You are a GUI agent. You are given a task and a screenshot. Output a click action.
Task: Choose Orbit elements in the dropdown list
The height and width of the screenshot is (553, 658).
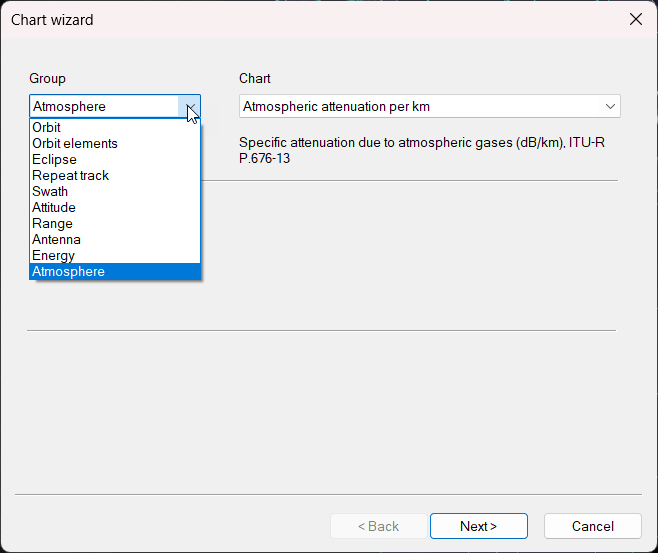coord(75,143)
